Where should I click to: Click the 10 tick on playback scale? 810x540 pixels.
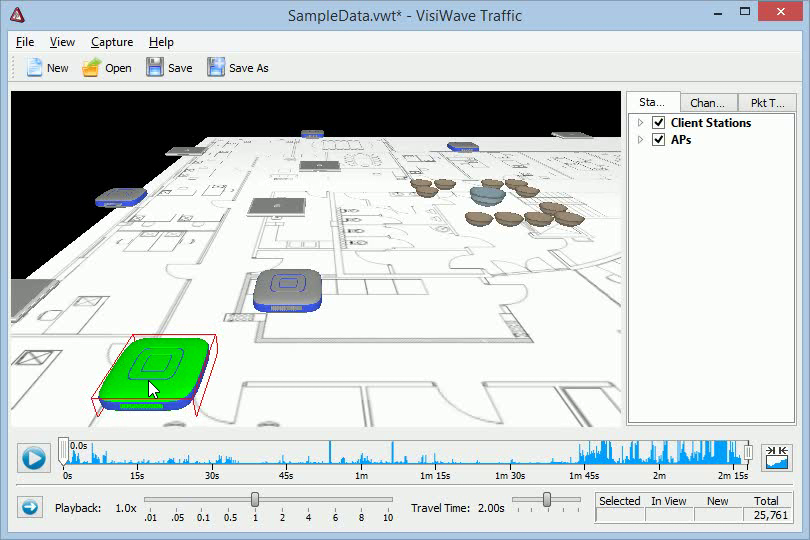388,517
